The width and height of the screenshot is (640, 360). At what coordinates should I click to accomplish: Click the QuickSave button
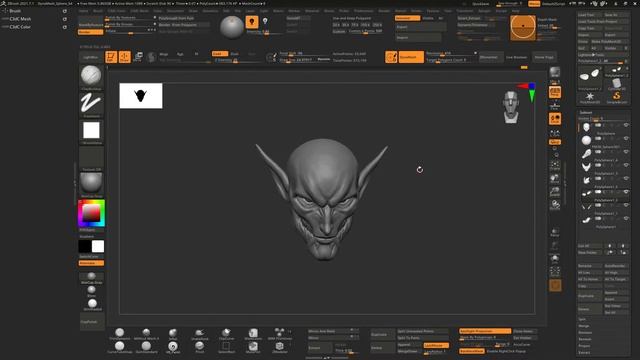[x=480, y=4]
